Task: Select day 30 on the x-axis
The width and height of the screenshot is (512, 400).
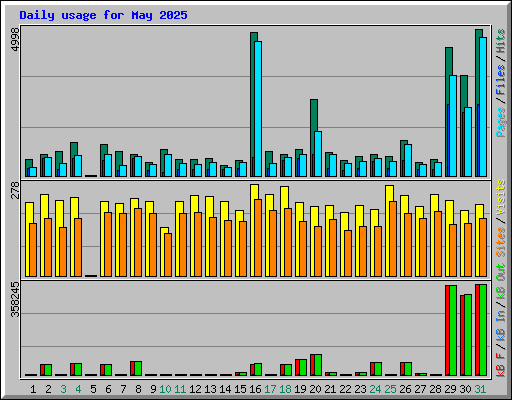Action: pos(465,389)
